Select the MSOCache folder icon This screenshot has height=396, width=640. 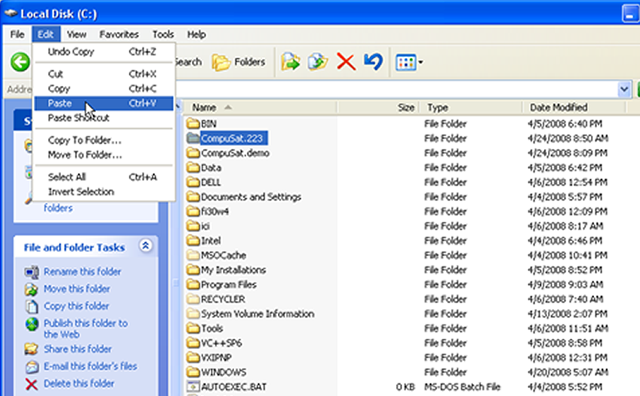tap(193, 255)
